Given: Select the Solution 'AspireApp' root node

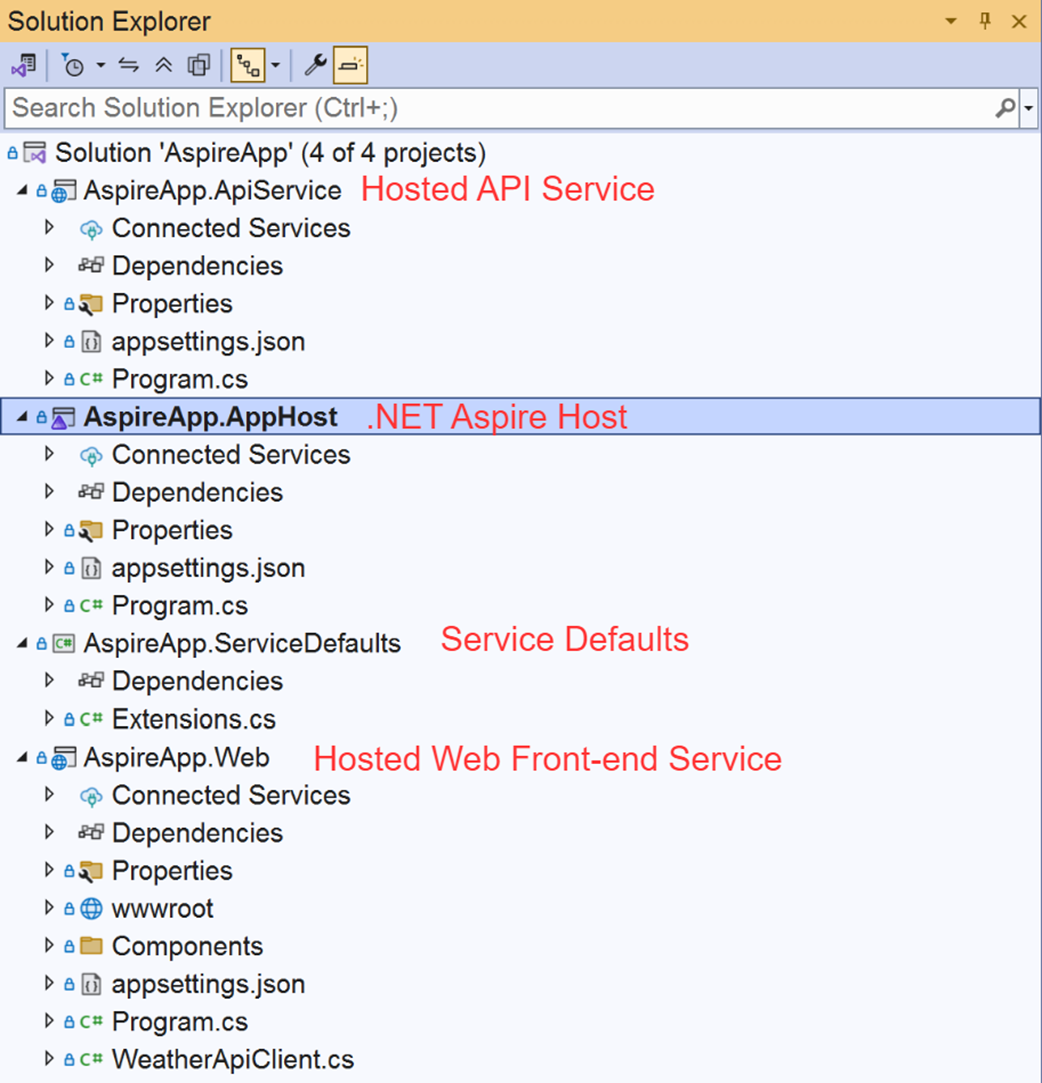Looking at the screenshot, I should coord(270,153).
